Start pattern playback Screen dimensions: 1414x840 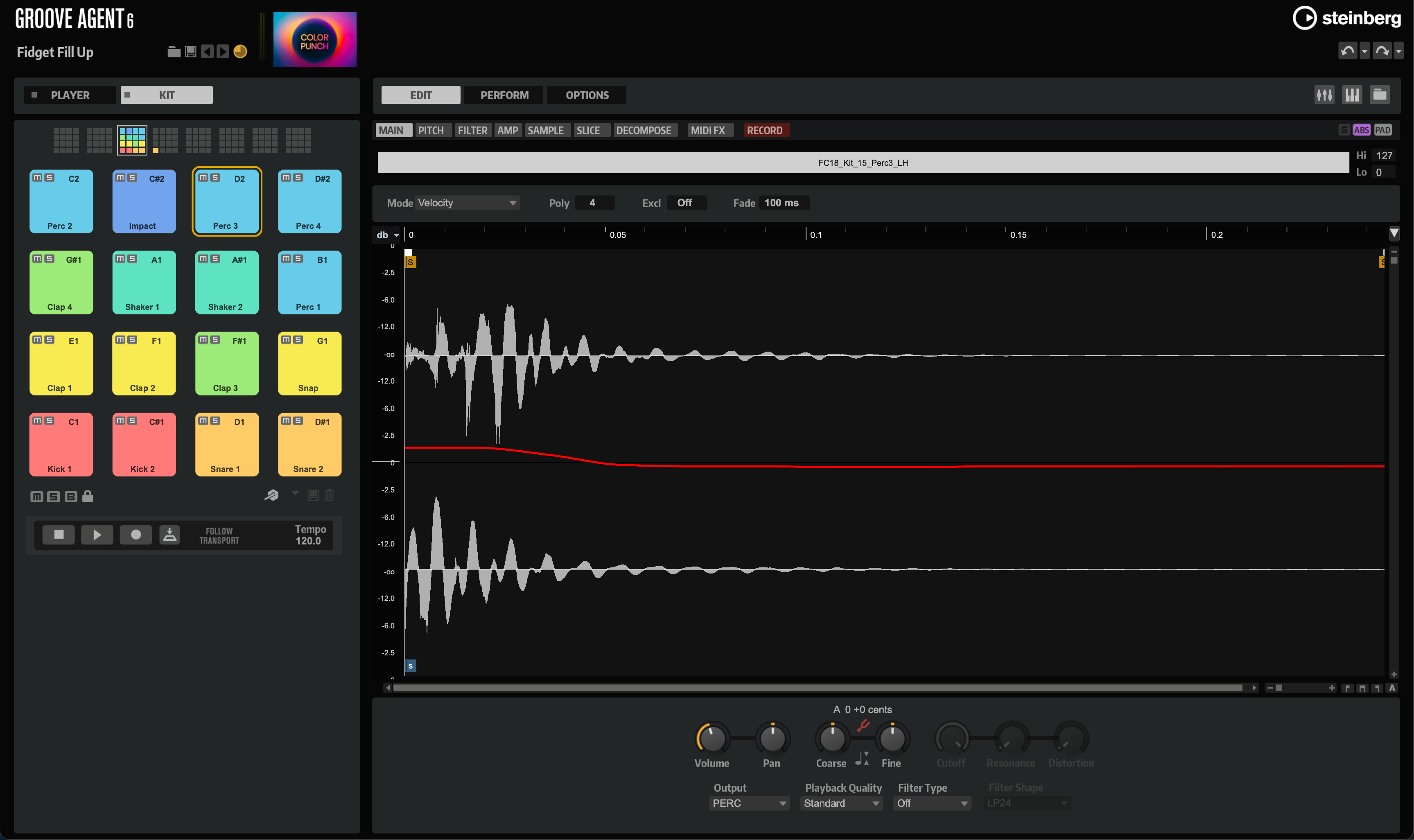tap(97, 534)
